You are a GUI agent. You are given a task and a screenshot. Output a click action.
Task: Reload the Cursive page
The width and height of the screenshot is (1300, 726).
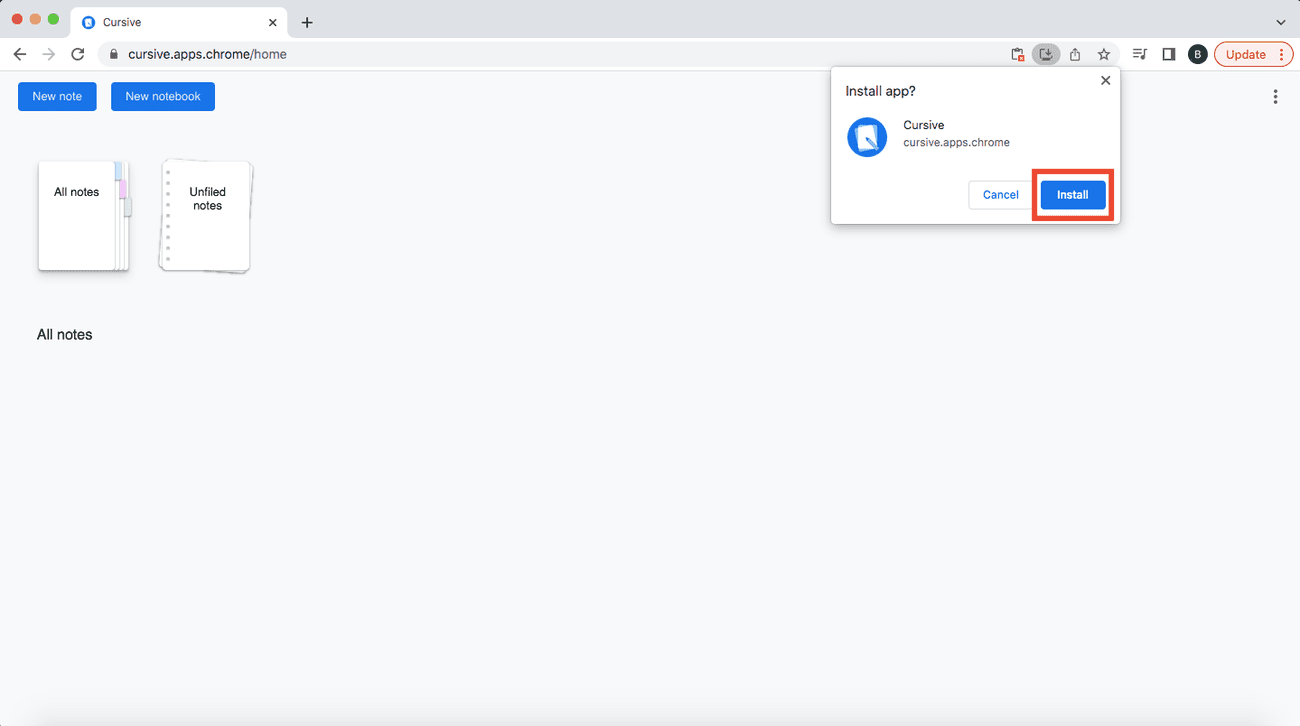(x=78, y=54)
